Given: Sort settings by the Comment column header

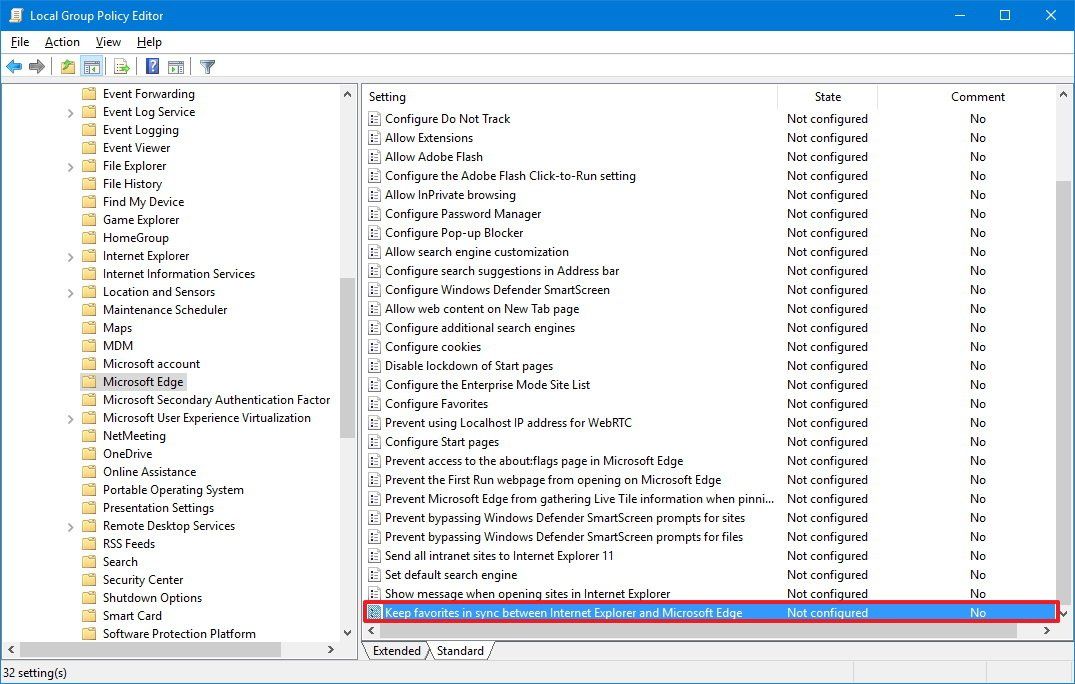Looking at the screenshot, I should click(x=977, y=96).
